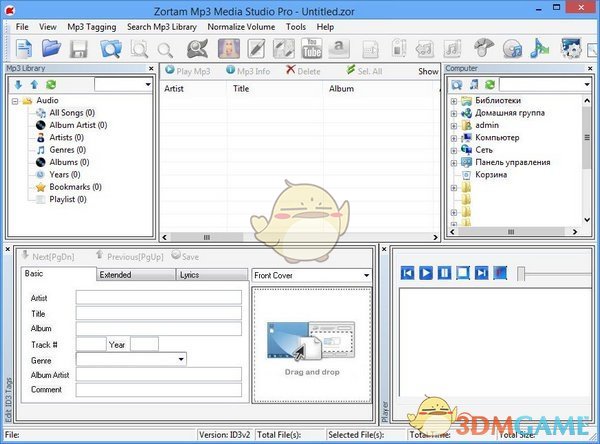The width and height of the screenshot is (600, 444).
Task: Select the Basic tab
Action: (58, 274)
